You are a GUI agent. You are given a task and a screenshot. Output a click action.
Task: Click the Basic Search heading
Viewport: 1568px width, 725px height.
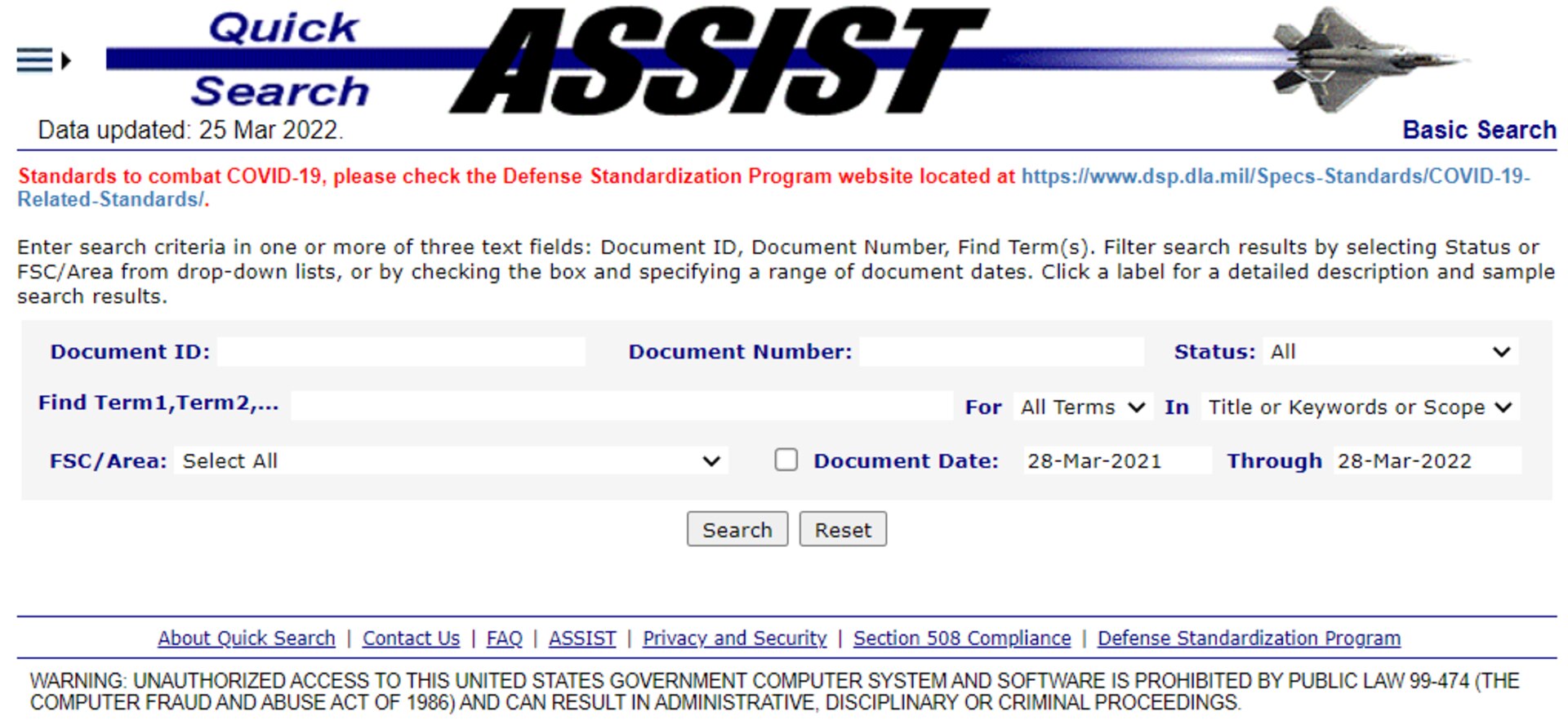1479,130
